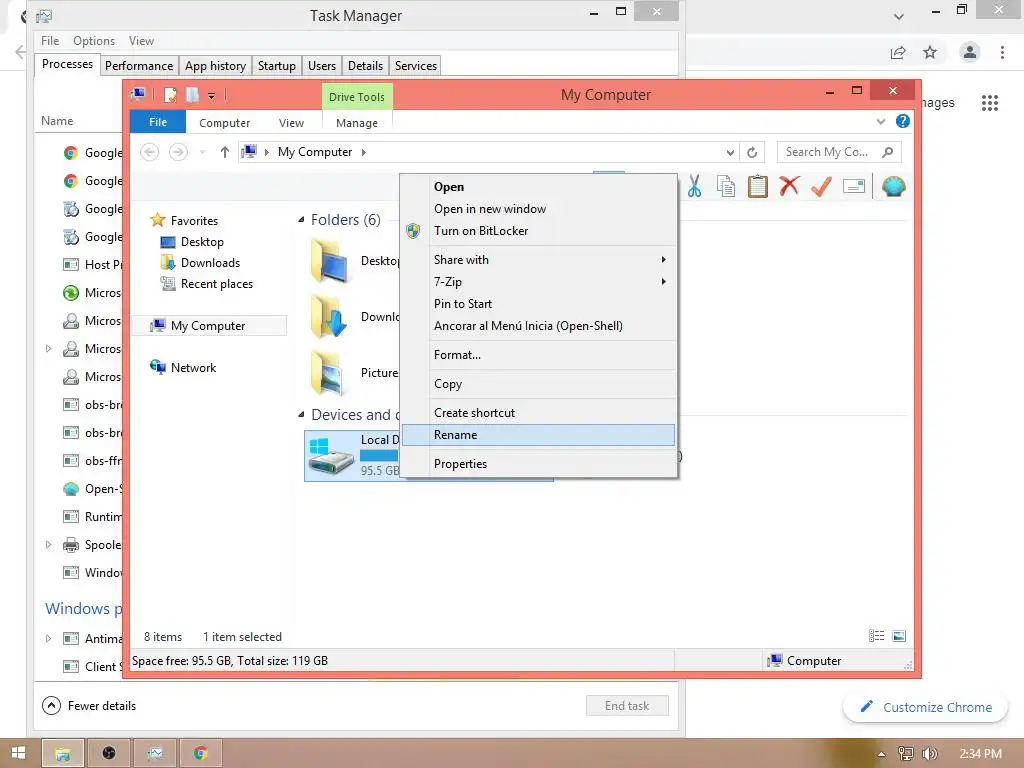
Task: Expand 7-Zip submenu arrow
Action: pyautogui.click(x=664, y=281)
